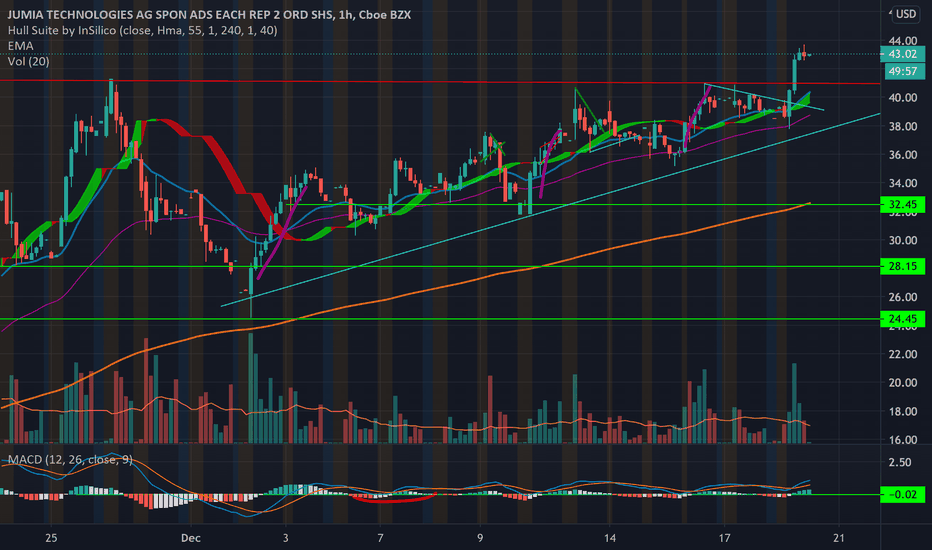Click the MACD 2.50 axis label
932x550 pixels.
tap(901, 463)
